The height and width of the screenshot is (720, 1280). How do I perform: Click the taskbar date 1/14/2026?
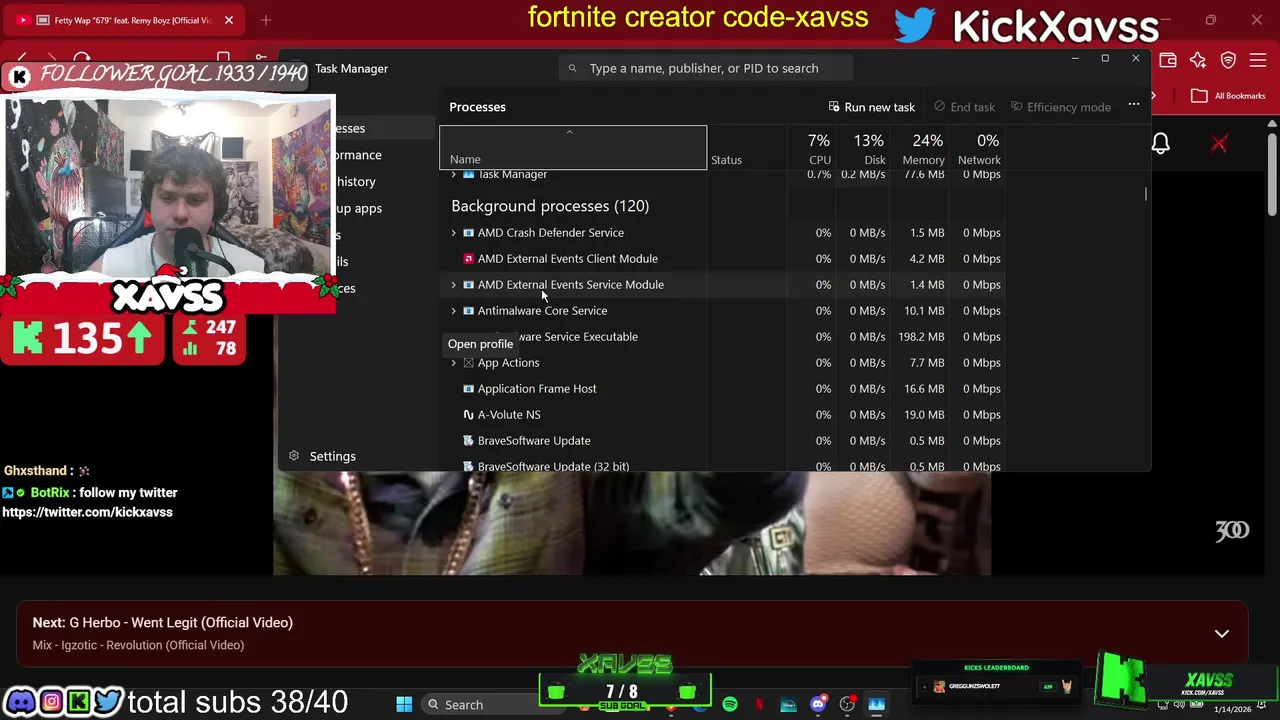click(1232, 709)
